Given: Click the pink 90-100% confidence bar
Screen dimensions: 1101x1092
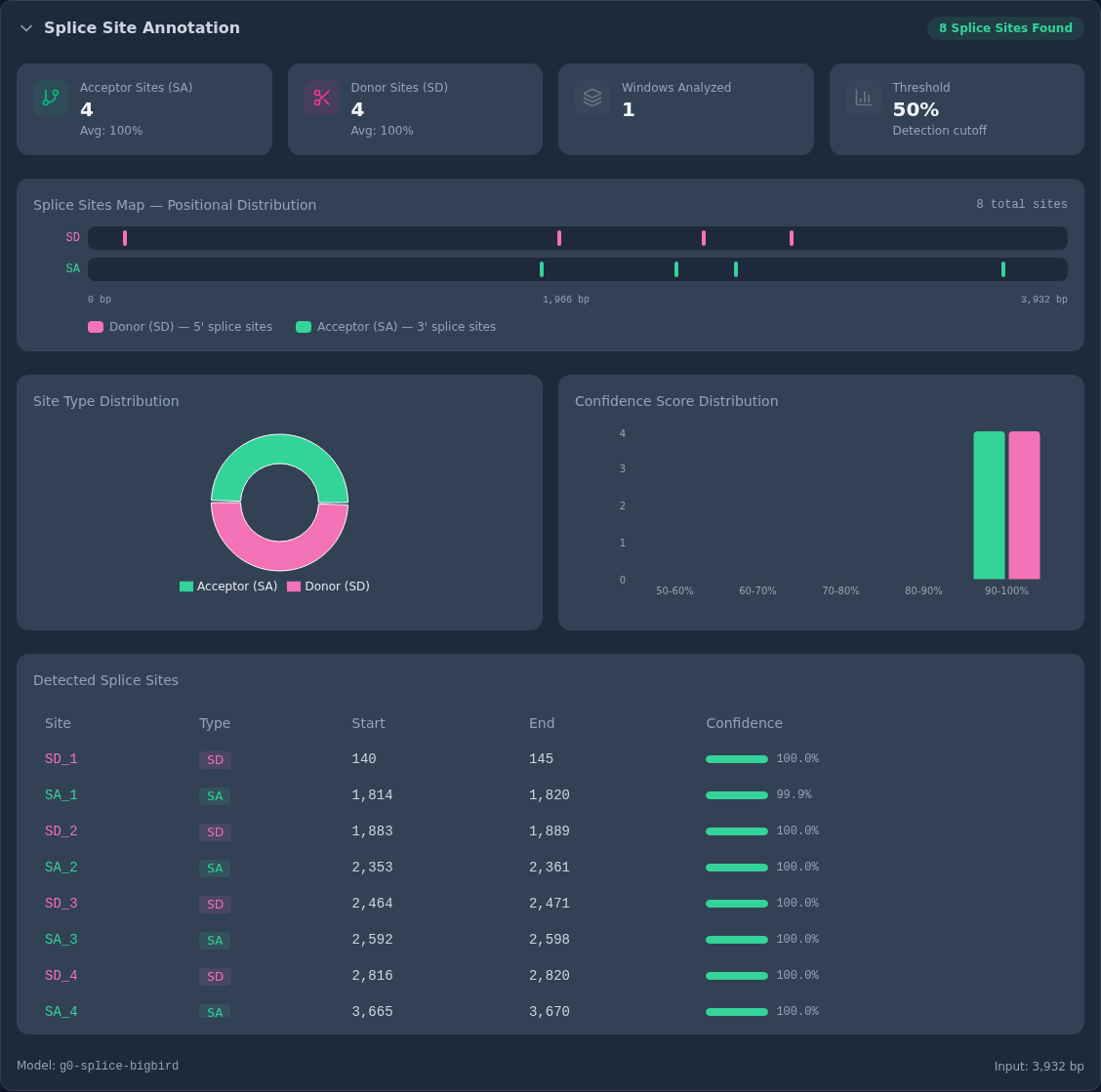Looking at the screenshot, I should pos(1024,506).
